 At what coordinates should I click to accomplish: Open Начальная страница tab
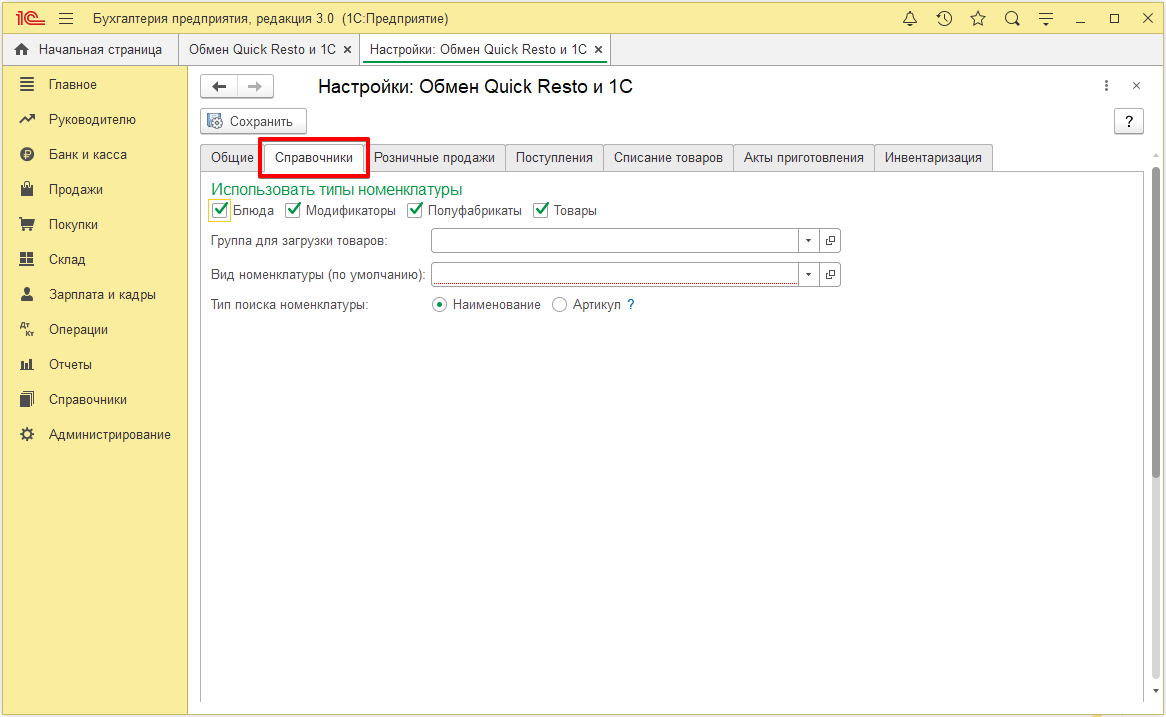point(89,50)
